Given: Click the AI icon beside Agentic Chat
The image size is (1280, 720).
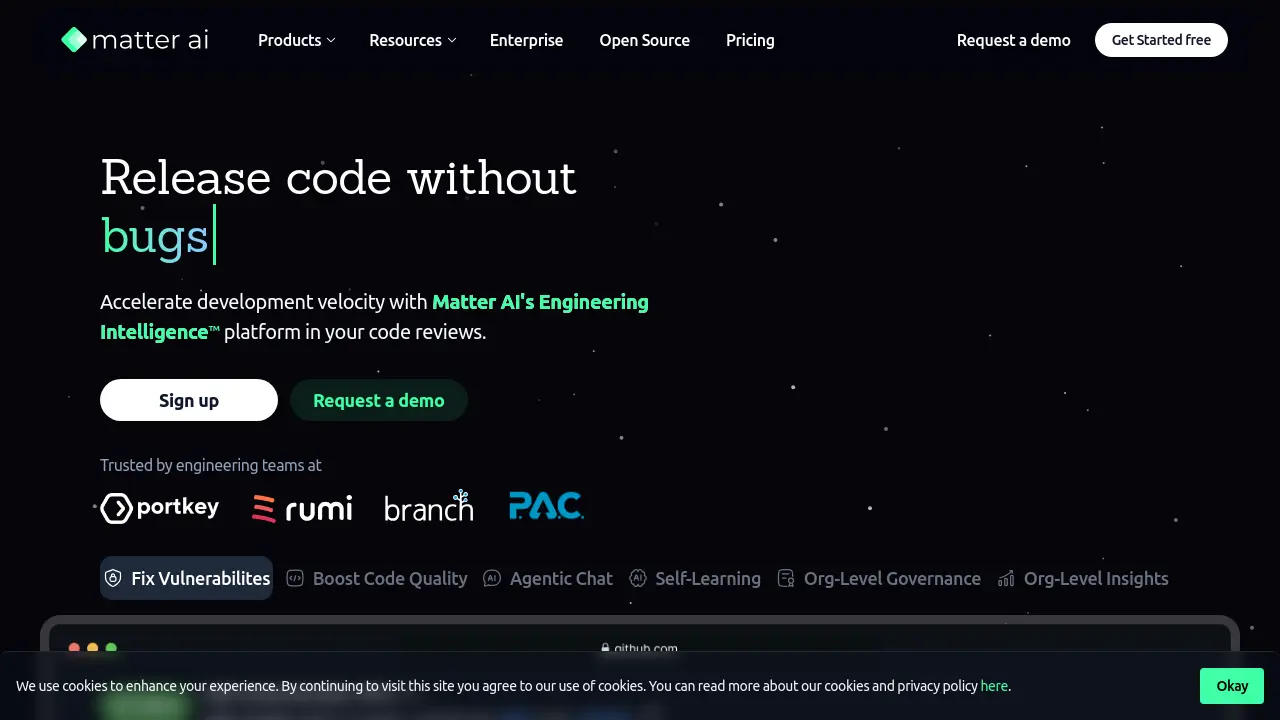Looking at the screenshot, I should pyautogui.click(x=492, y=578).
